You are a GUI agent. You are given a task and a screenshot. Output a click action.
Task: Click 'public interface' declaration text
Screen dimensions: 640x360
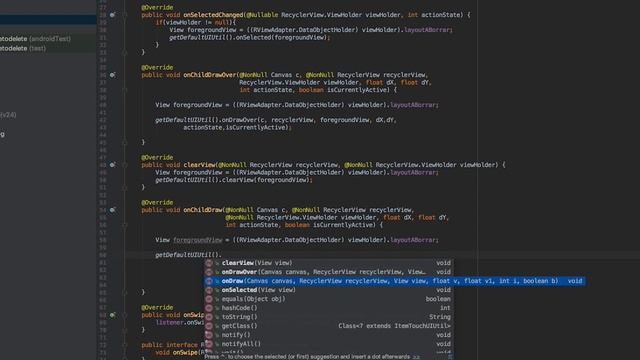point(169,345)
